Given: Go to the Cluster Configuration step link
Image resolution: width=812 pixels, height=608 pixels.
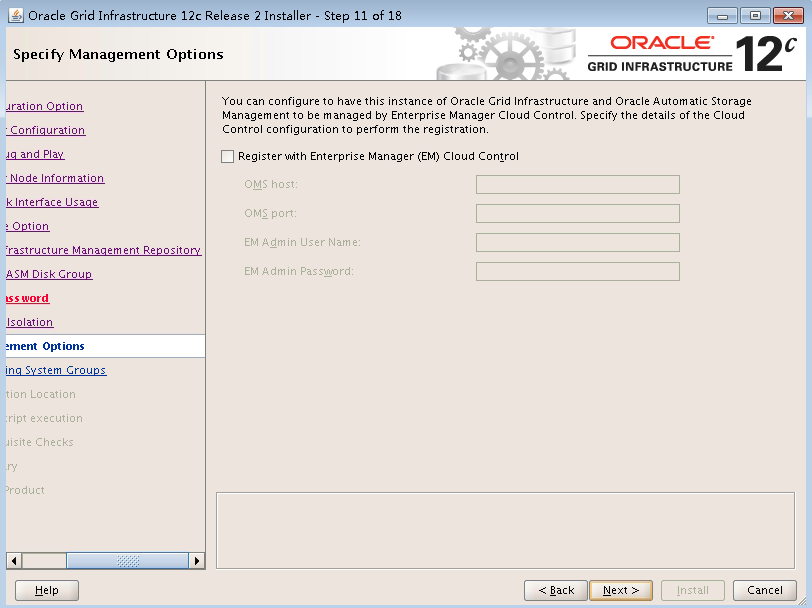Looking at the screenshot, I should pos(46,130).
